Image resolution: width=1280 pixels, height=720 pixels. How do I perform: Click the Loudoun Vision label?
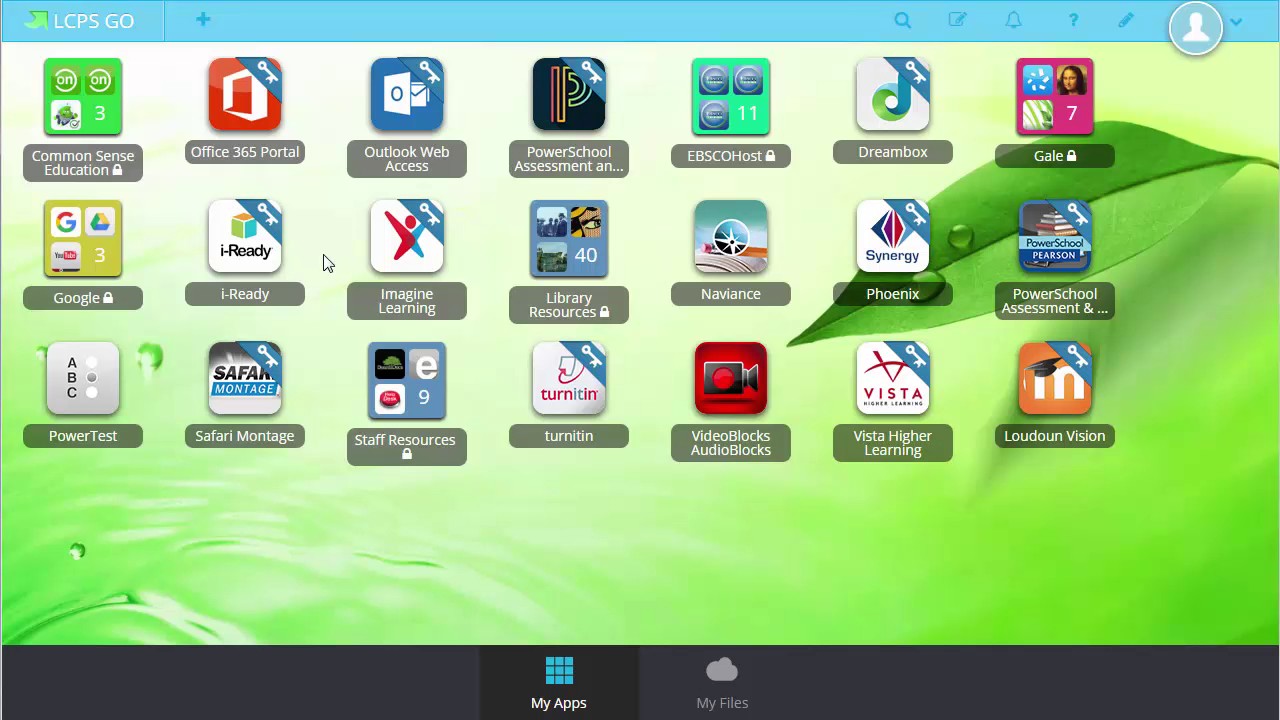pyautogui.click(x=1055, y=436)
